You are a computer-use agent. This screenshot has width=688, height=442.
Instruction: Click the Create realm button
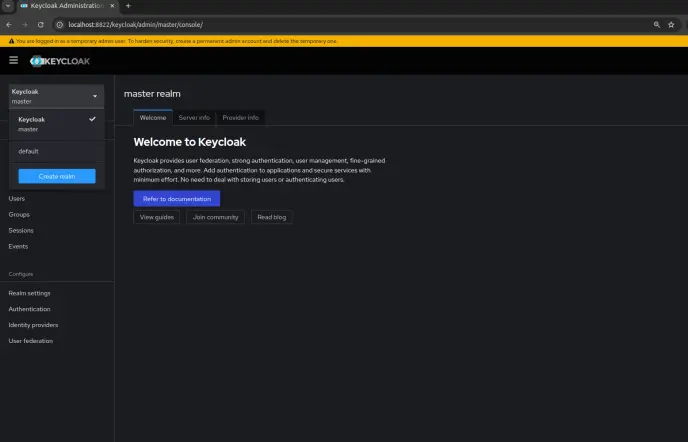(x=57, y=176)
